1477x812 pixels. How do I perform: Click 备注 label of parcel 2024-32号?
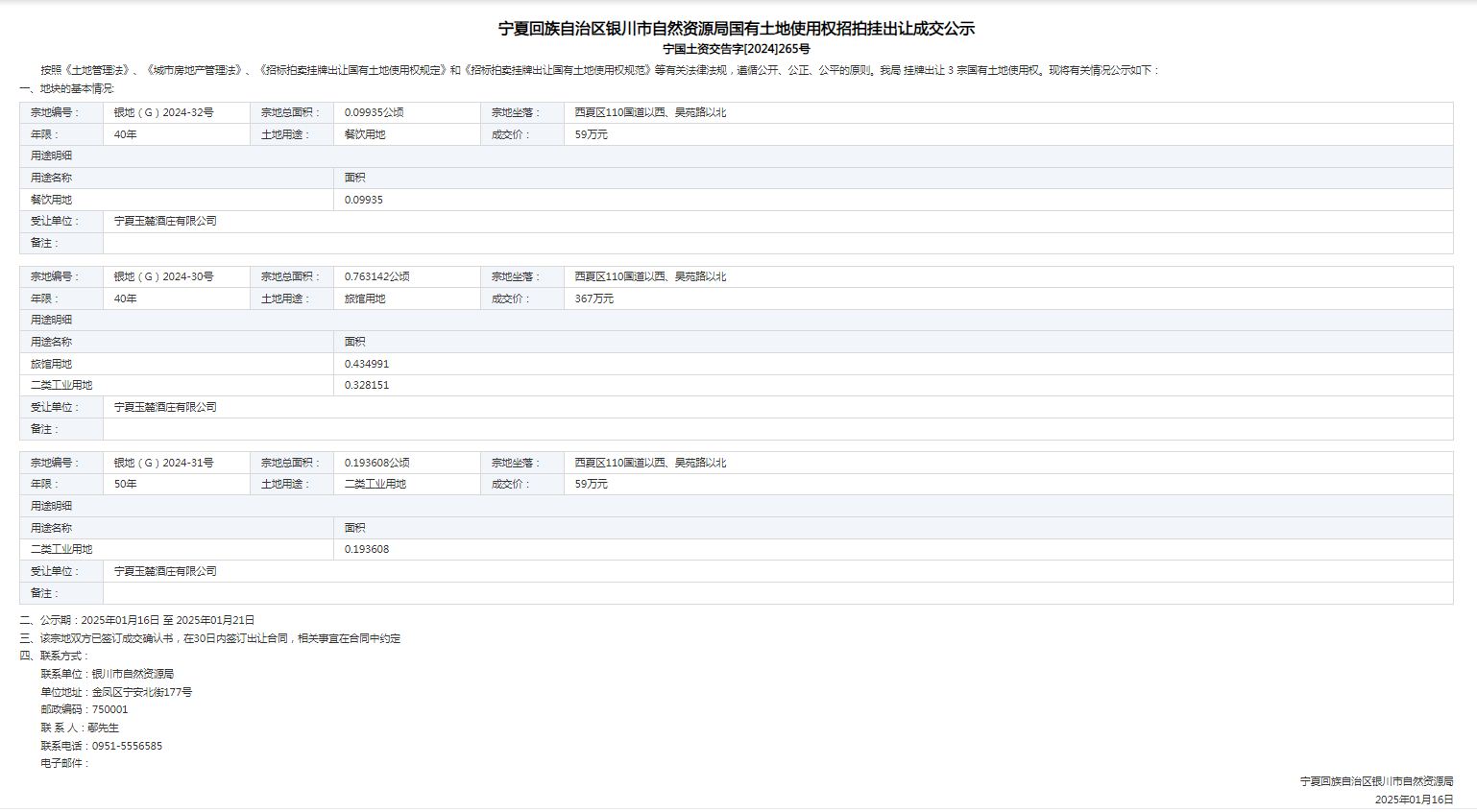point(45,243)
